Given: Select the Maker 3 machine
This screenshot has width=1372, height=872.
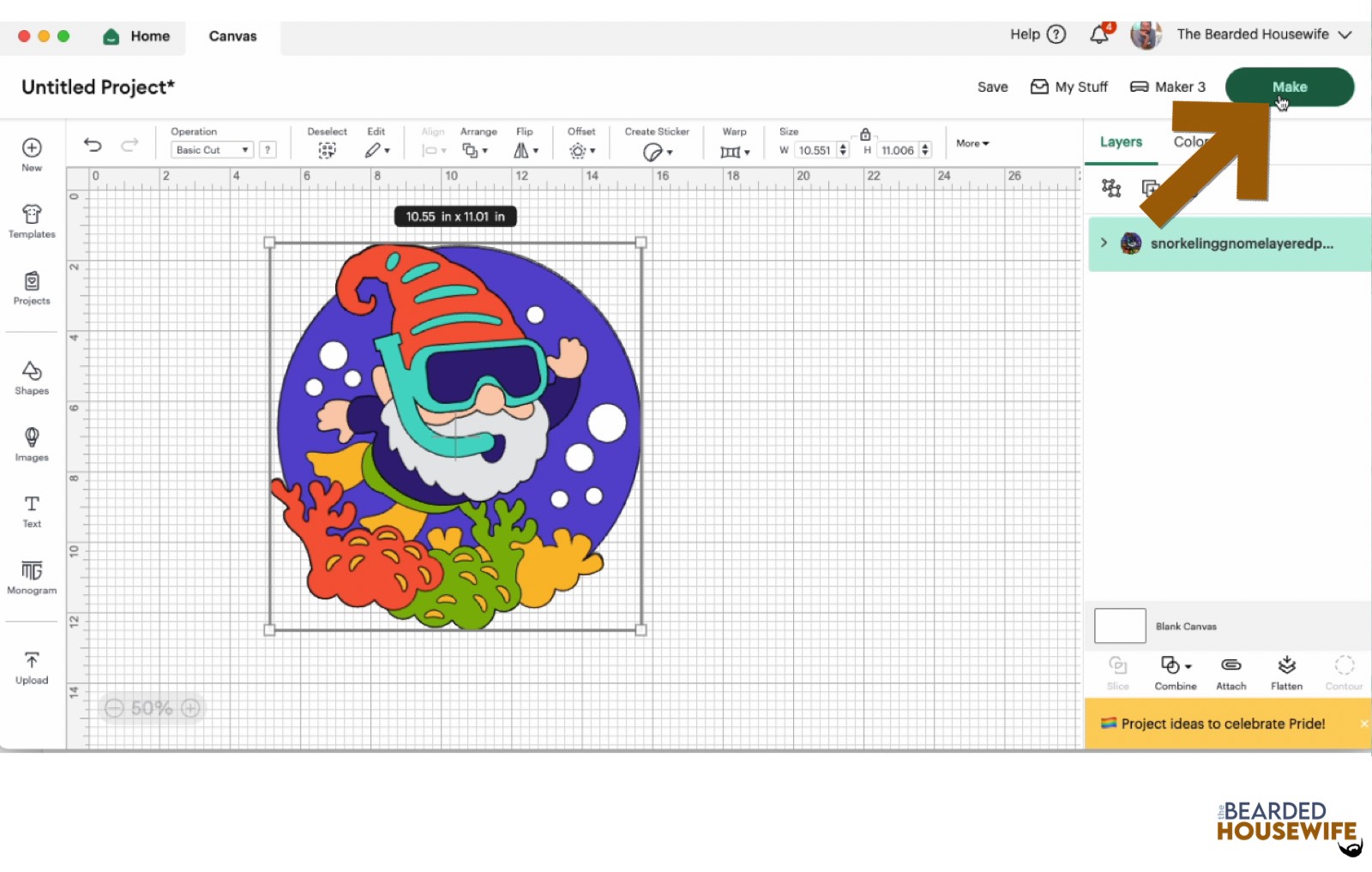Looking at the screenshot, I should point(1167,87).
